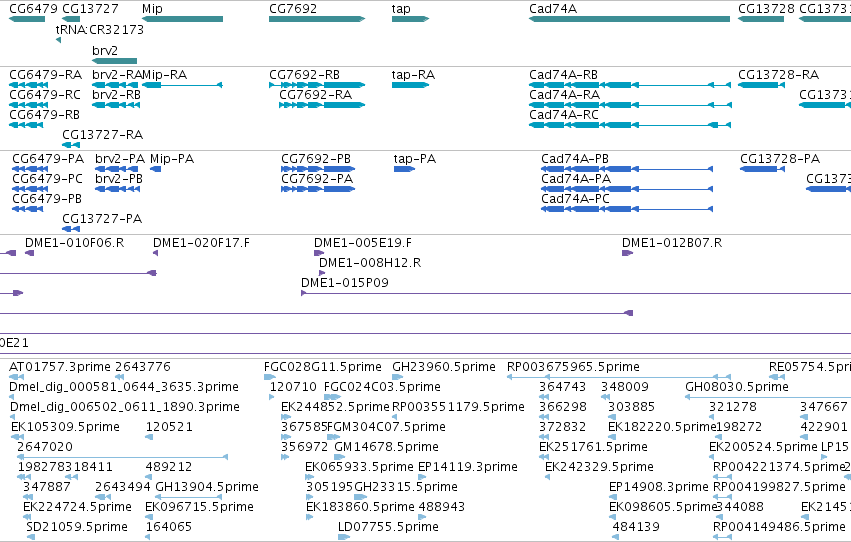Click the CG7692-PA protein feature
This screenshot has height=542, width=851.
coord(318,189)
